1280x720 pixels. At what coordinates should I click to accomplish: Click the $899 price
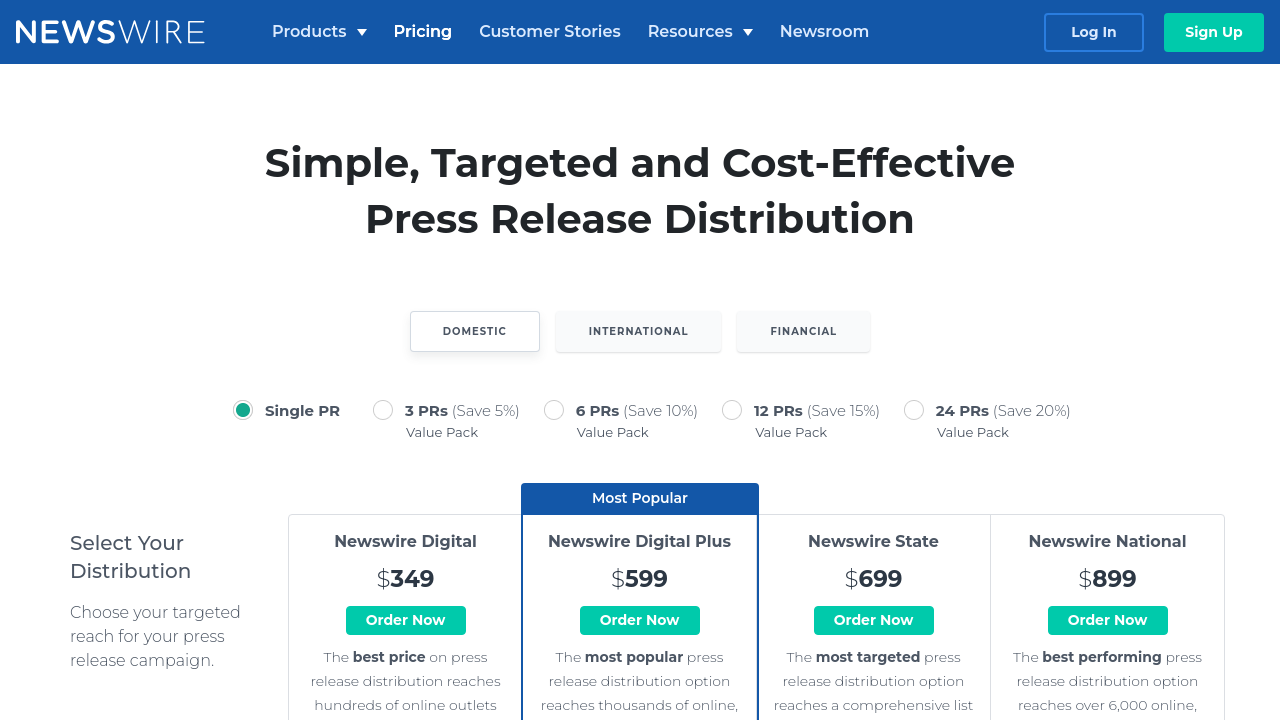1108,579
